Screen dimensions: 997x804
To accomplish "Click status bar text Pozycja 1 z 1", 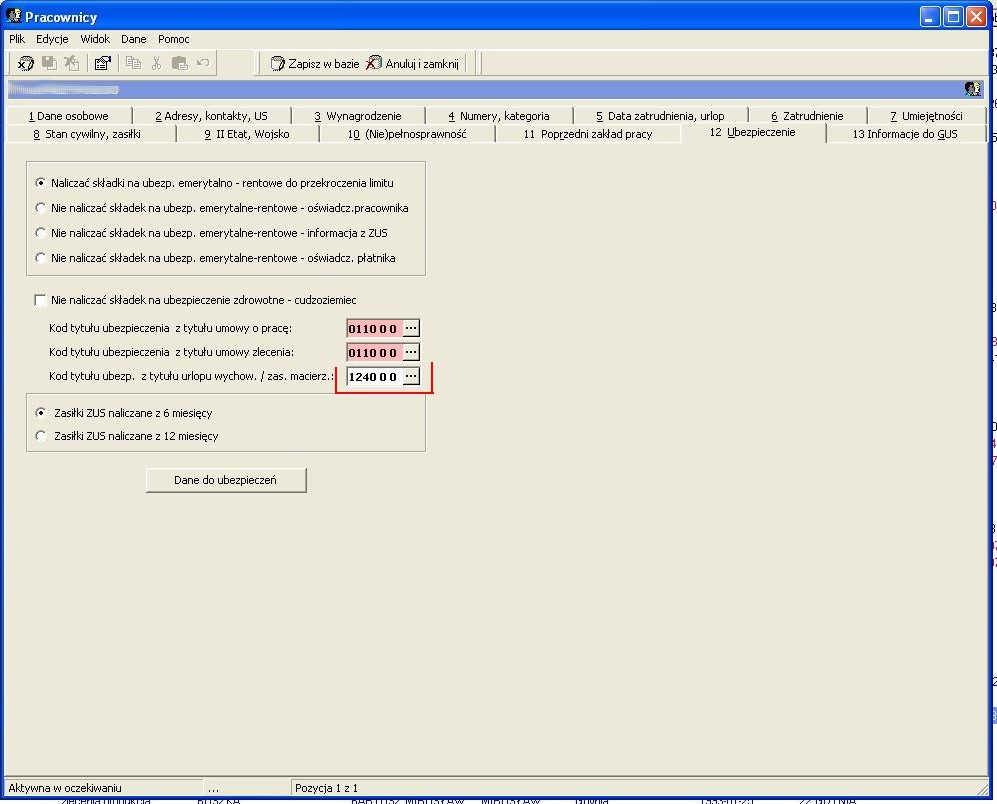I will tap(326, 788).
